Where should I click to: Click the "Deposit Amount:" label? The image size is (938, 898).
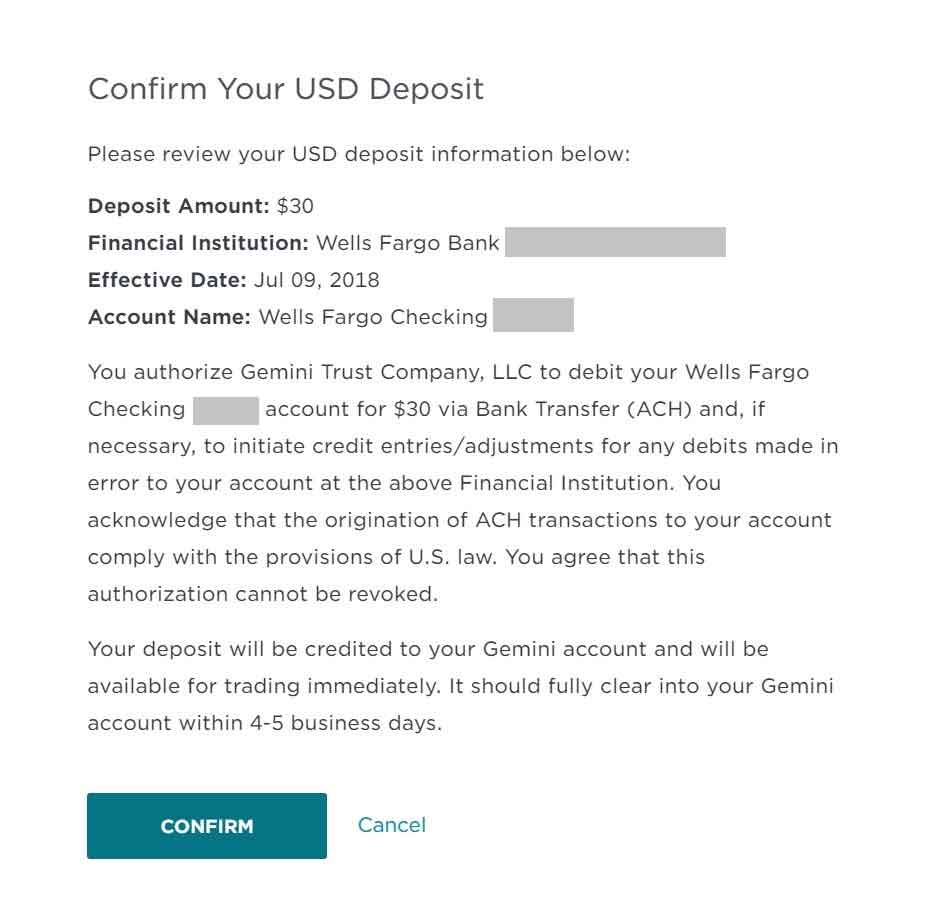(179, 207)
